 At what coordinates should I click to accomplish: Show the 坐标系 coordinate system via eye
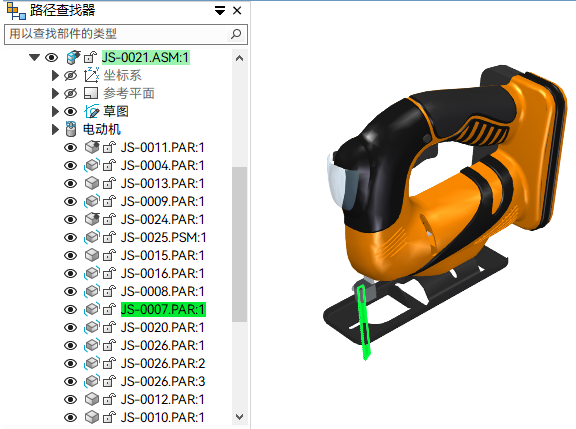(71, 76)
